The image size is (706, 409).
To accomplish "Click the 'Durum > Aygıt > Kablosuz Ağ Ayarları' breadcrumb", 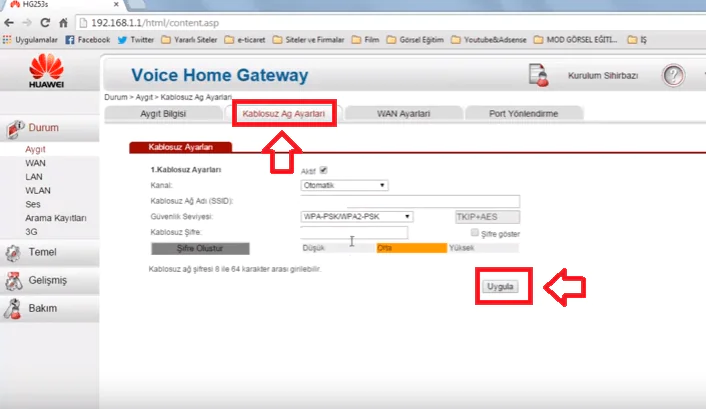I will tap(168, 97).
